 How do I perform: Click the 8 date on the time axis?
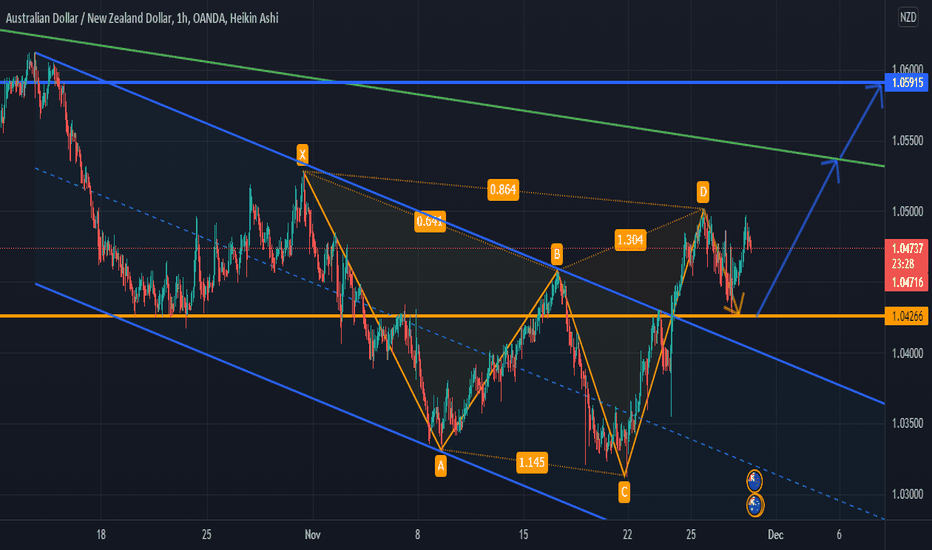pos(417,535)
